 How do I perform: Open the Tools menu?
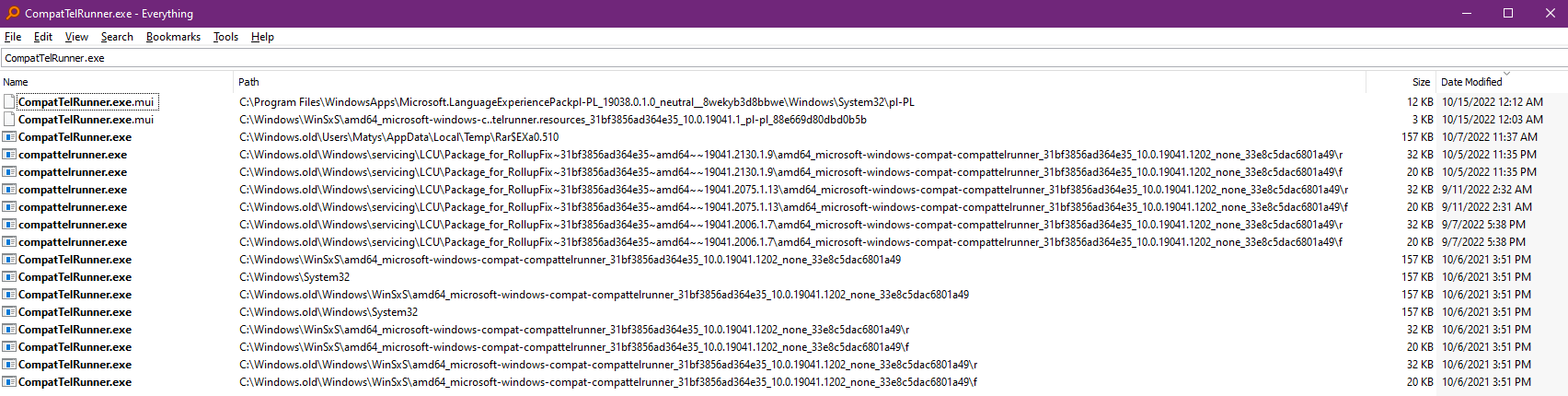(225, 37)
